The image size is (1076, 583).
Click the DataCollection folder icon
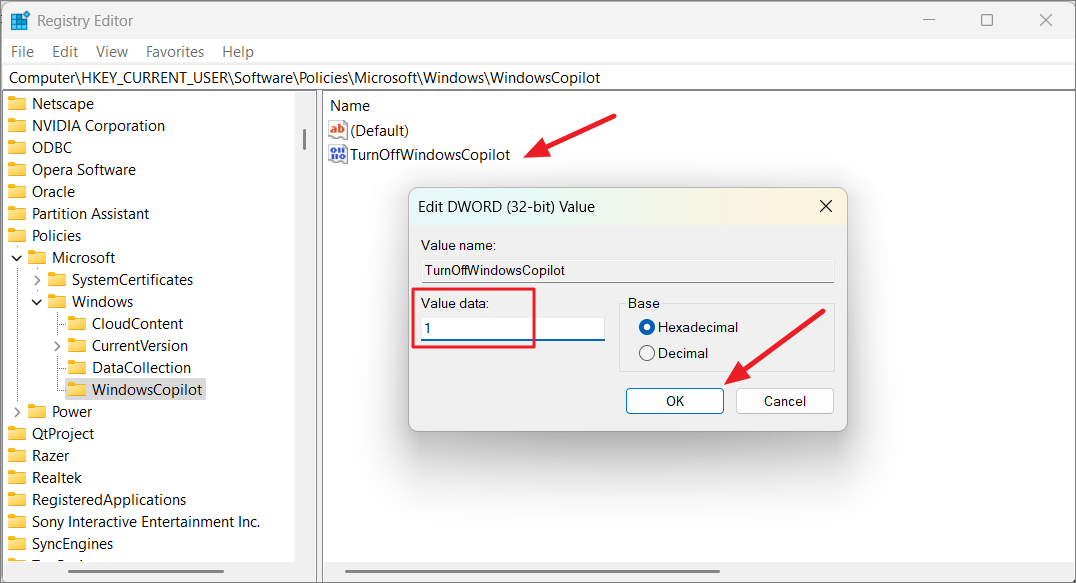tap(79, 367)
